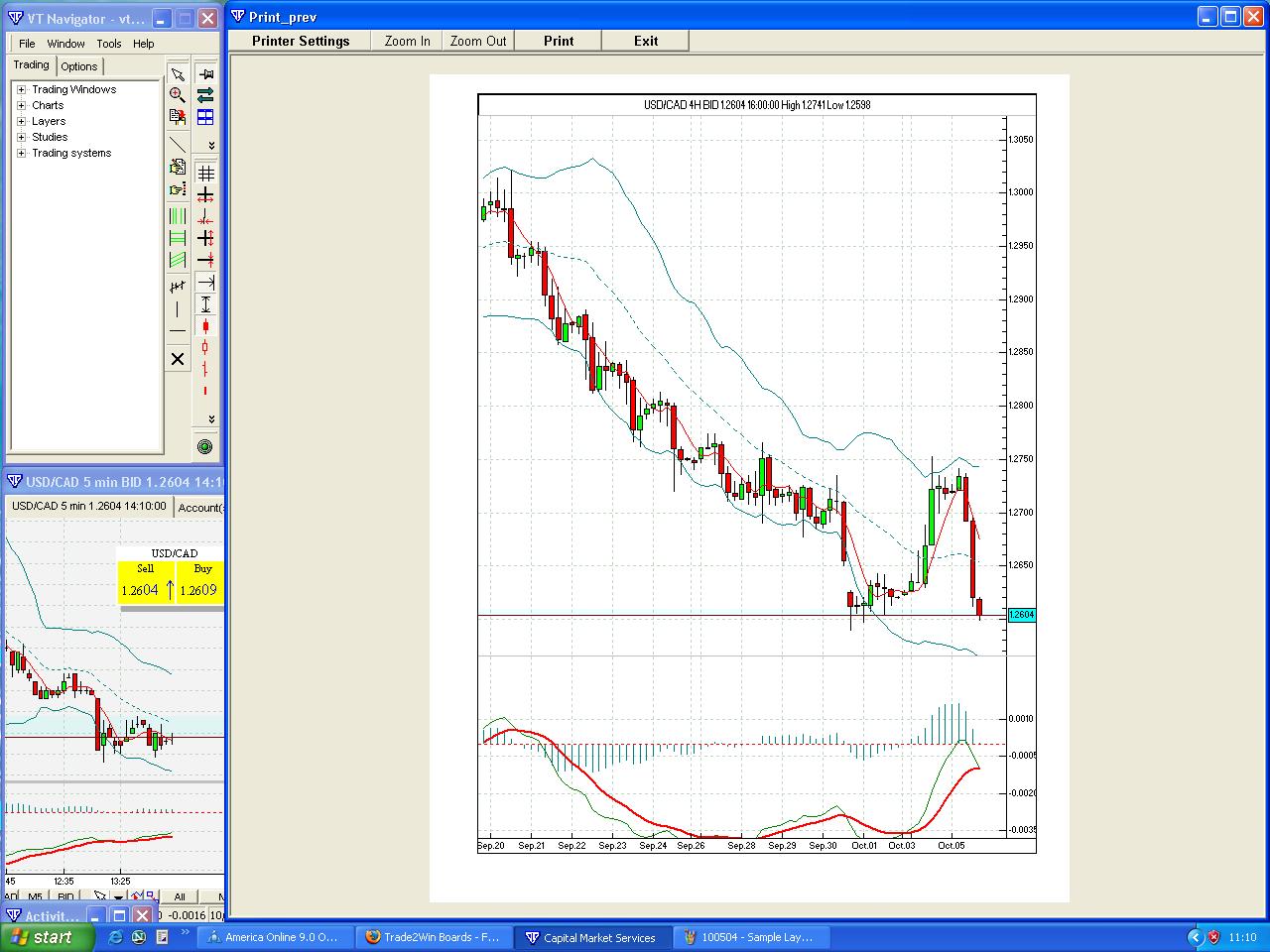Switch to the Options tab
The height and width of the screenshot is (952, 1270).
pos(79,66)
